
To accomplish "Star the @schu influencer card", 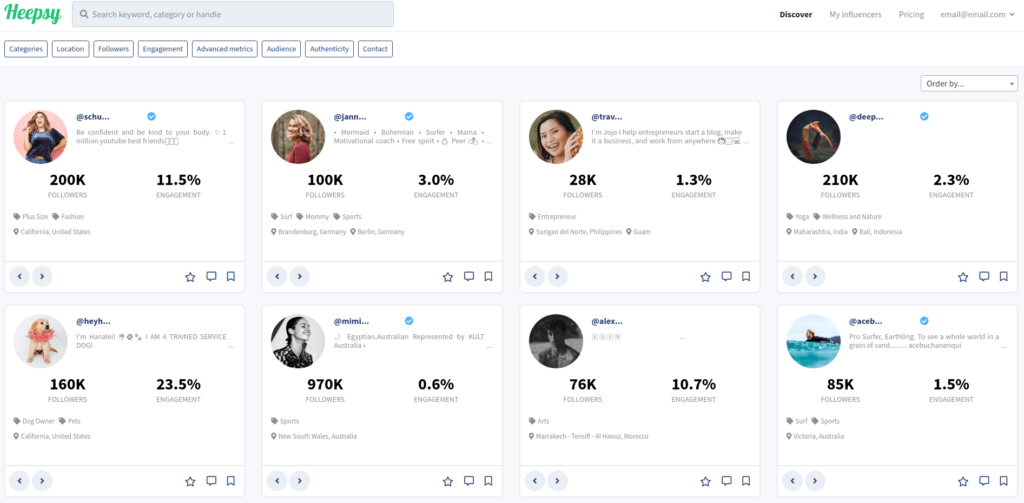I will tap(190, 277).
